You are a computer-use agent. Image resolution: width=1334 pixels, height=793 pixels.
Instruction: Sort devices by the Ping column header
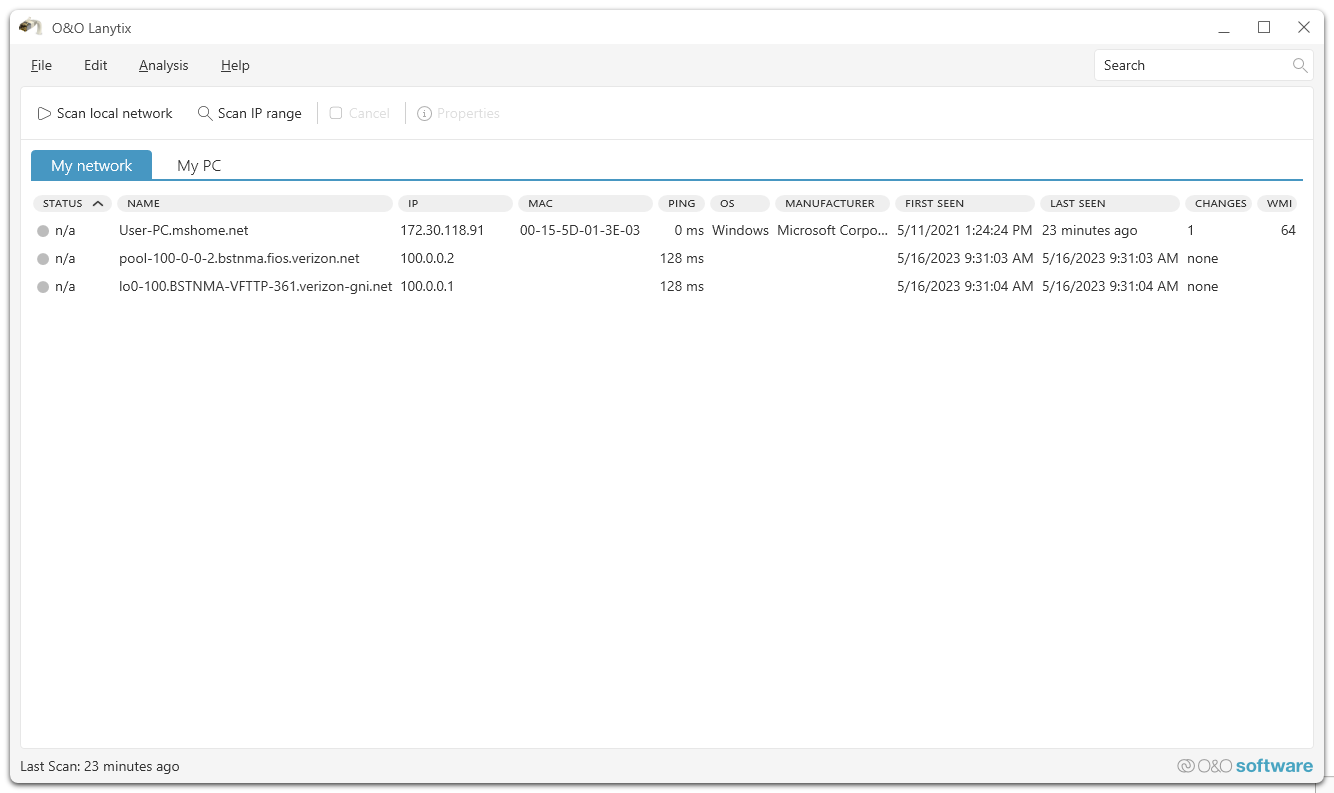click(x=681, y=204)
